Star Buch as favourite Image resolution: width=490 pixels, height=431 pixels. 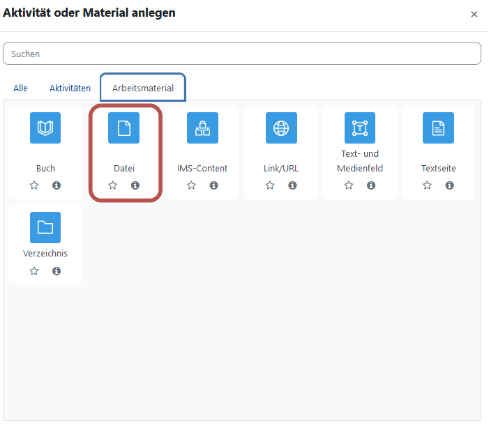[x=34, y=185]
